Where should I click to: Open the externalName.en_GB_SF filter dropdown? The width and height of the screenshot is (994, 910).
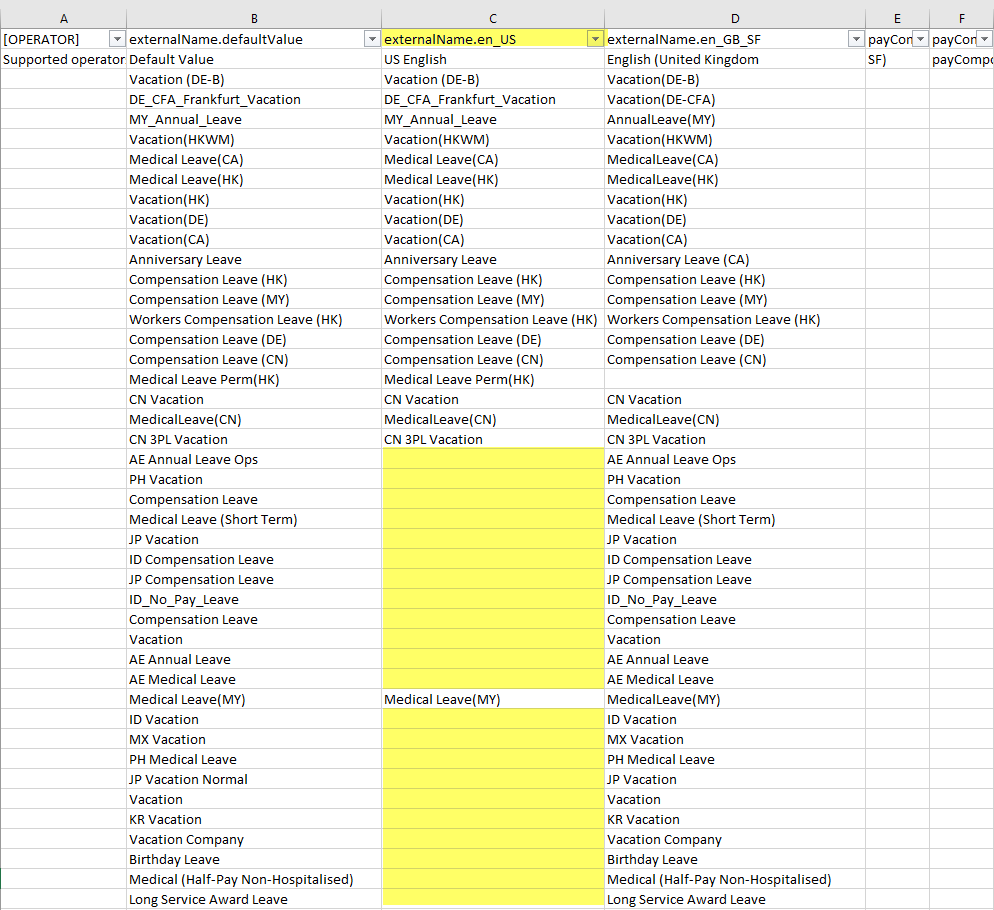856,39
